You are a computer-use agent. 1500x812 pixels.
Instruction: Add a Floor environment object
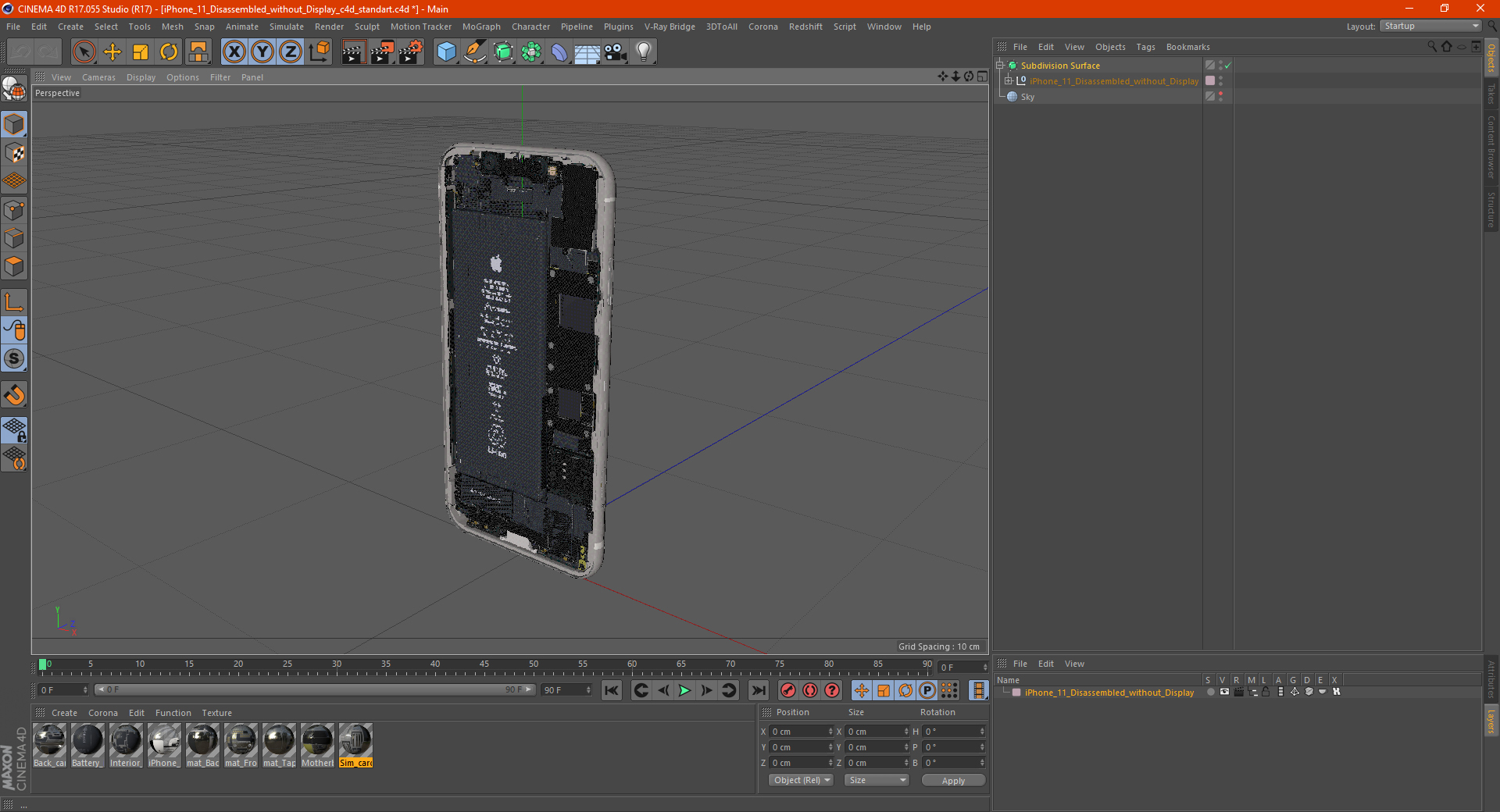(587, 52)
